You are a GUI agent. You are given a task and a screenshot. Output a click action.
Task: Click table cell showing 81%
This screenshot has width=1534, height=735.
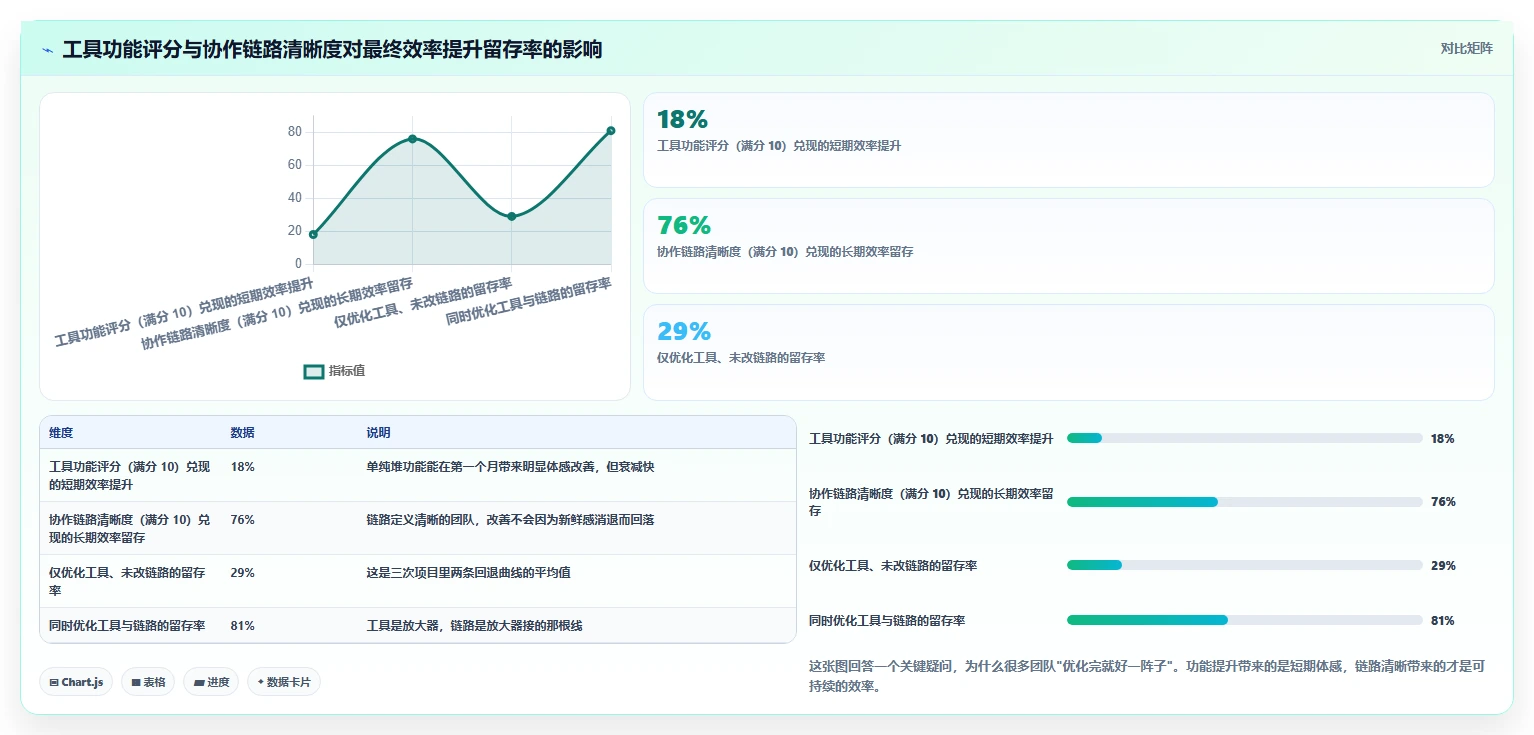(x=242, y=626)
